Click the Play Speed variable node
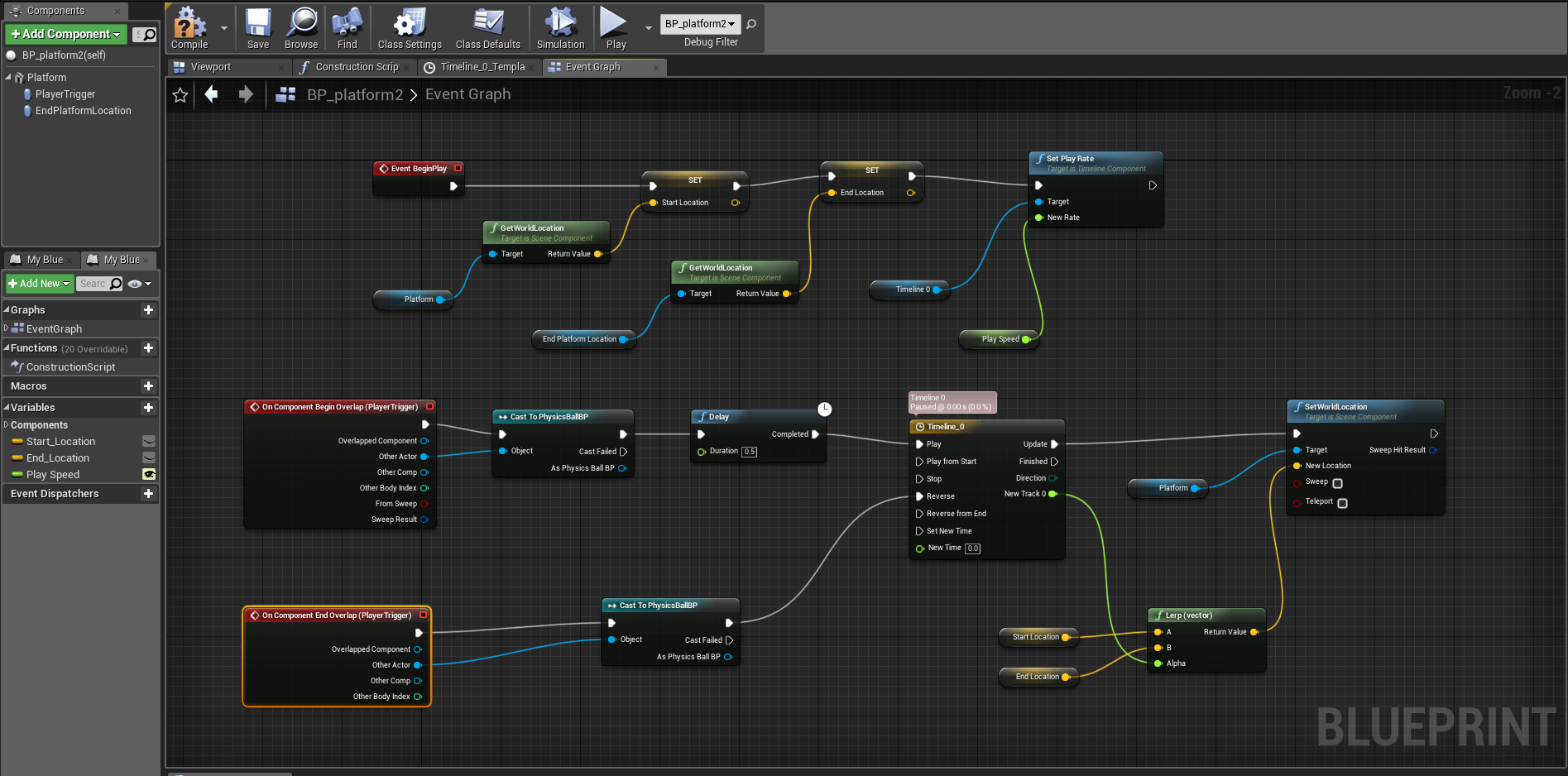Screen dimensions: 1568x776 click(1000, 339)
